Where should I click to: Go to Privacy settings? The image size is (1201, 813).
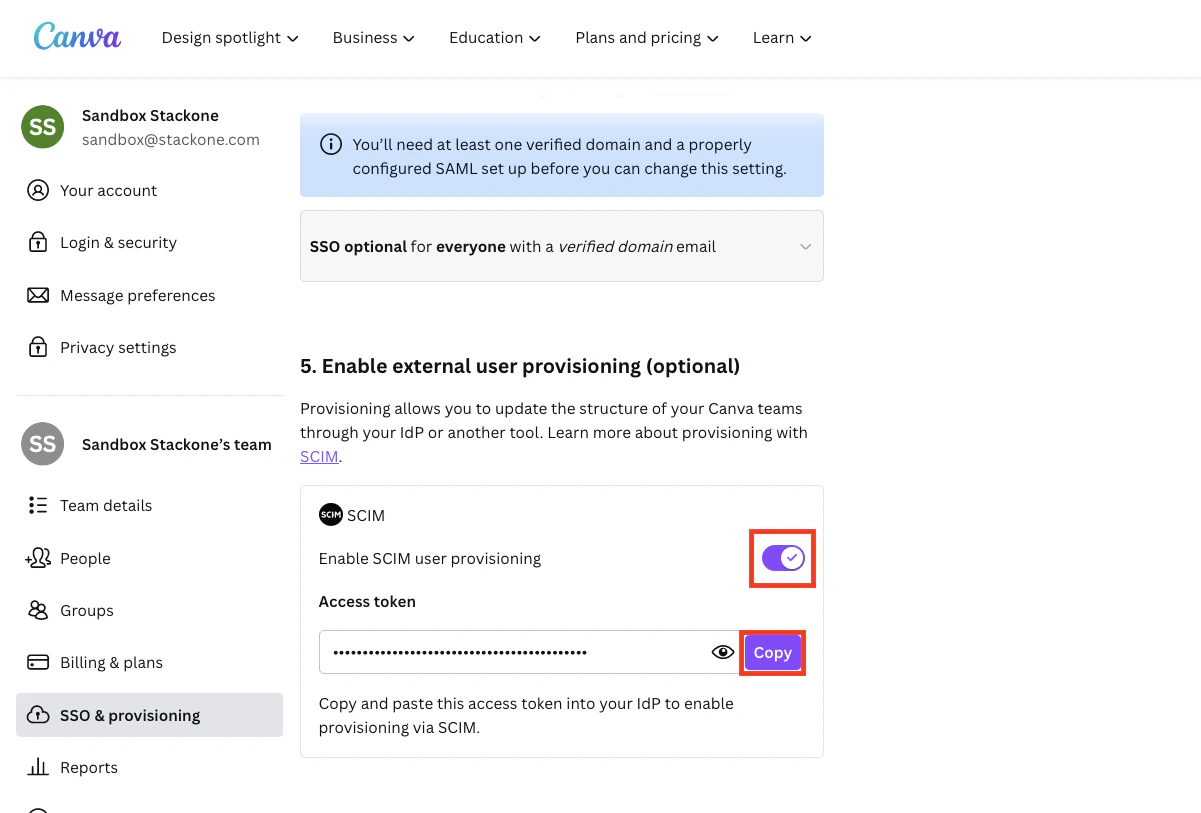point(118,347)
